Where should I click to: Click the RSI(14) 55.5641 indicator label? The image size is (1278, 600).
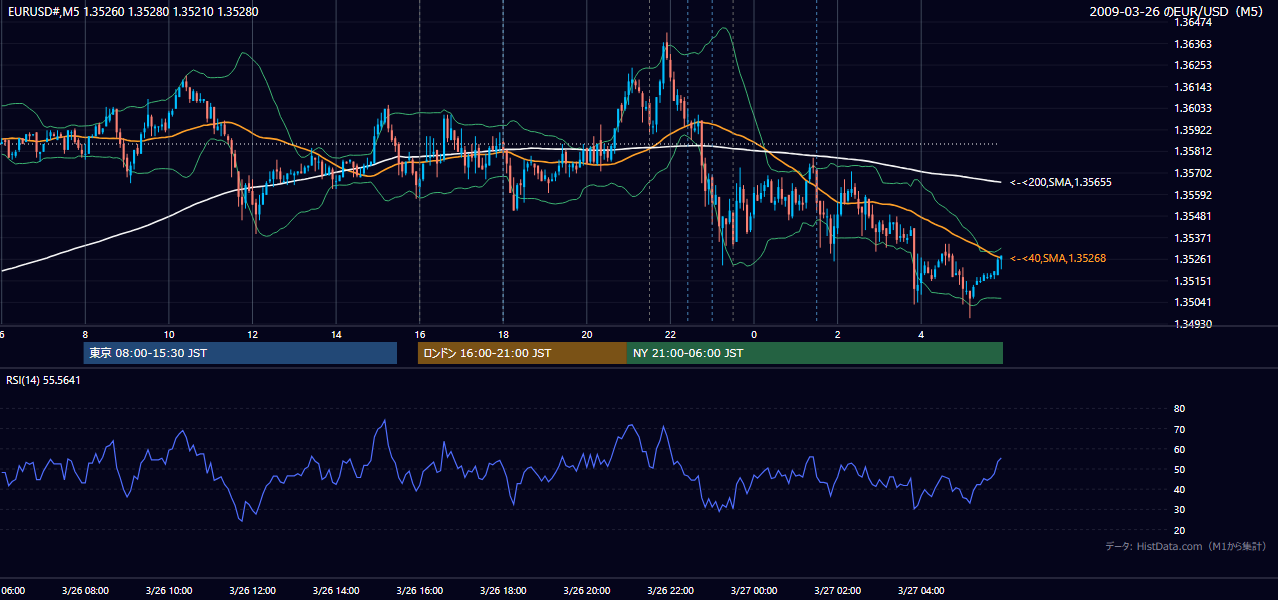[43, 380]
